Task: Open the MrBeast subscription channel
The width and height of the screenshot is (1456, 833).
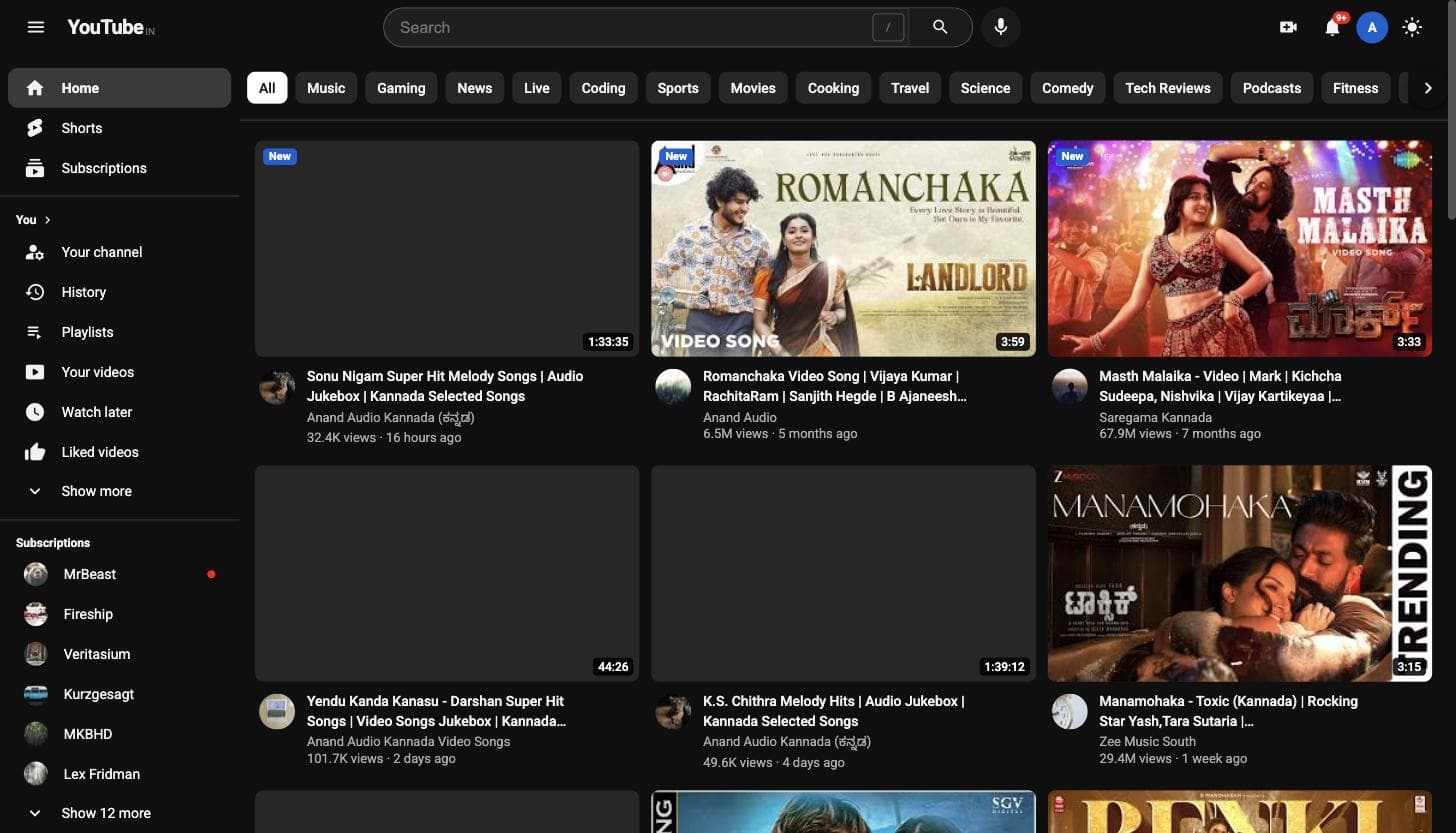Action: [x=119, y=574]
